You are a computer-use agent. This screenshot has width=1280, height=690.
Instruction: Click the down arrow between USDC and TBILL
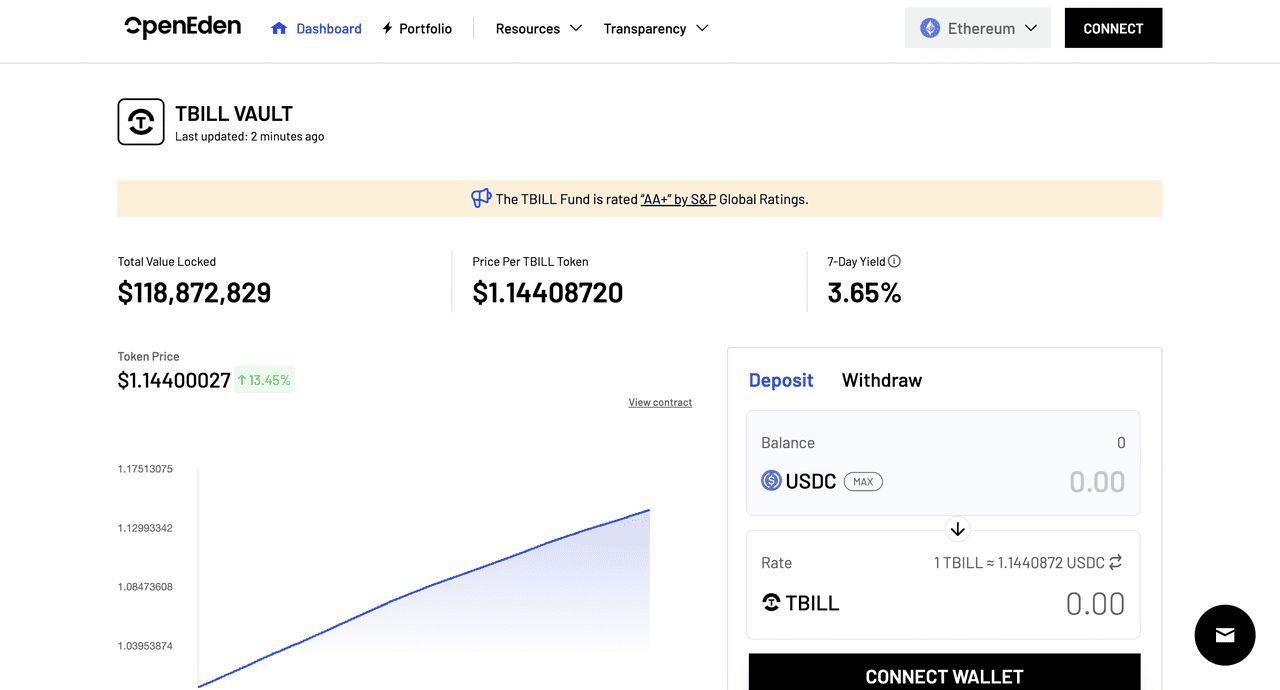[x=957, y=529]
